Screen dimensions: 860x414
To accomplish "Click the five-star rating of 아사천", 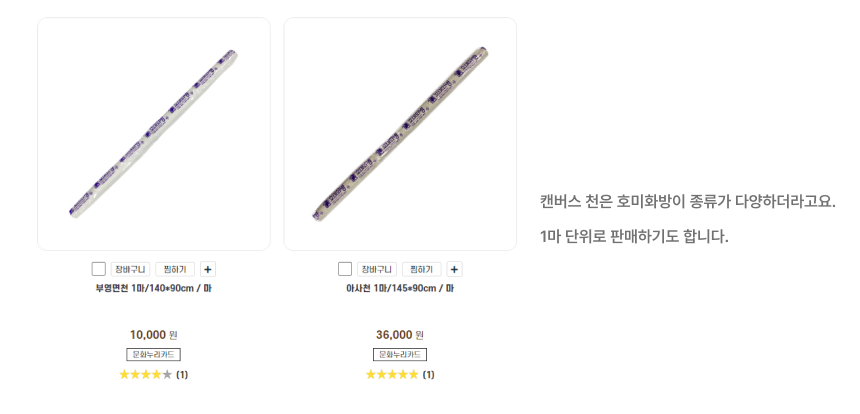I will point(392,375).
